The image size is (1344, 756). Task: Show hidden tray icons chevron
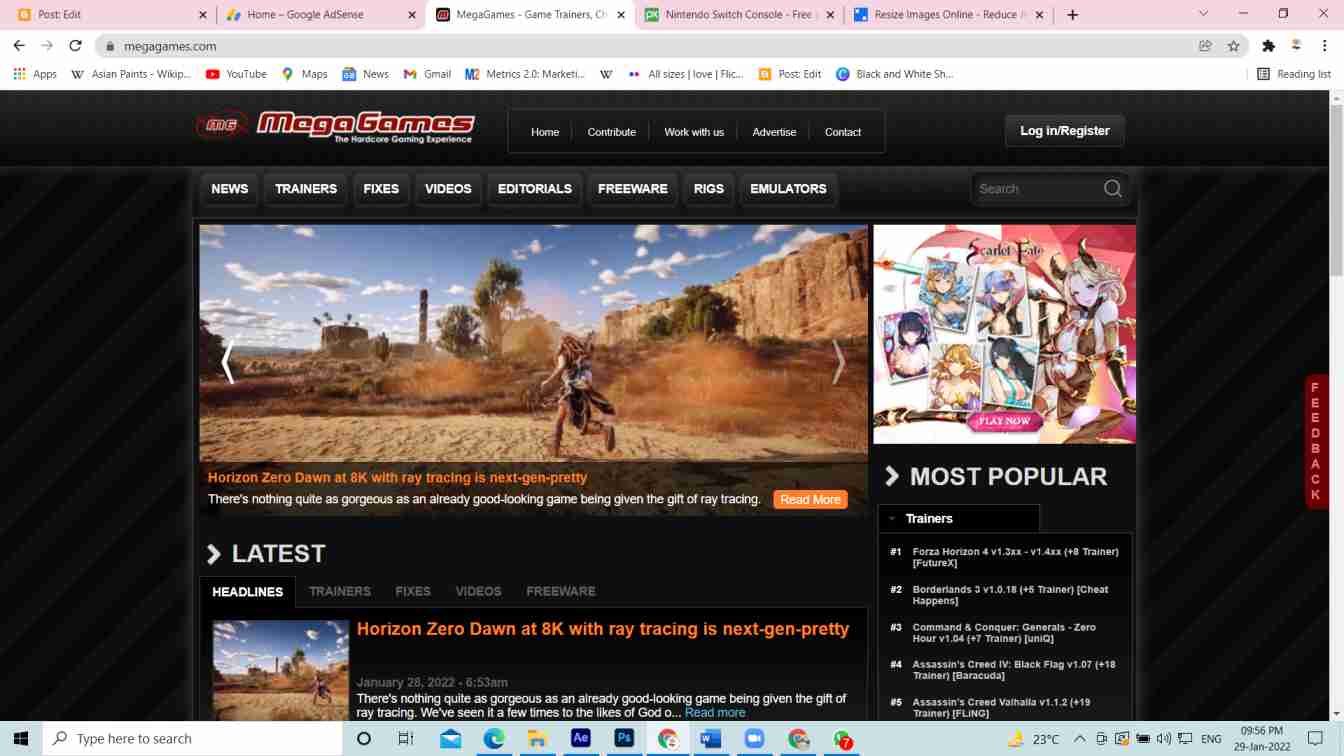point(1079,738)
